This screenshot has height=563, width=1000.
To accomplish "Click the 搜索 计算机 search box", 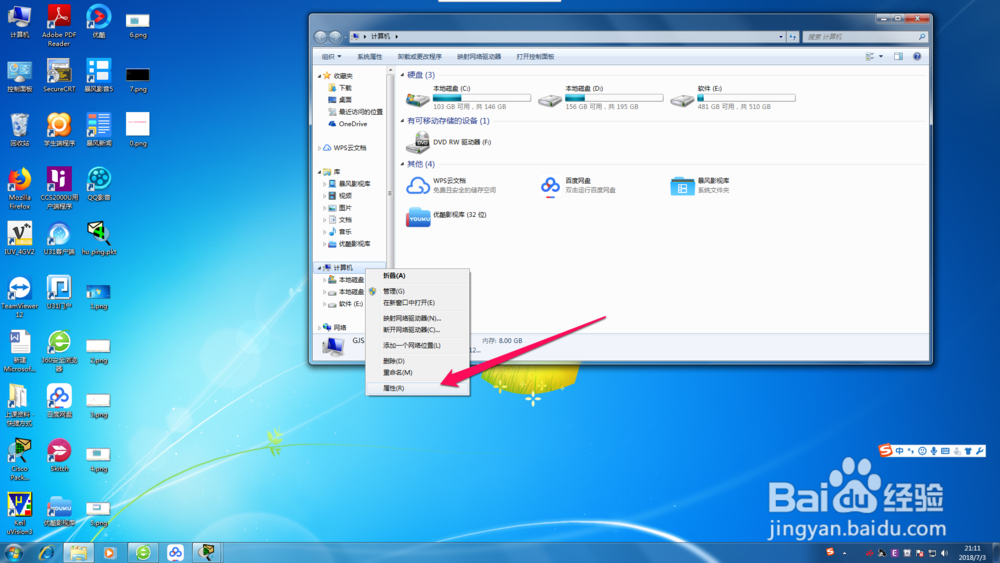I will tap(865, 37).
